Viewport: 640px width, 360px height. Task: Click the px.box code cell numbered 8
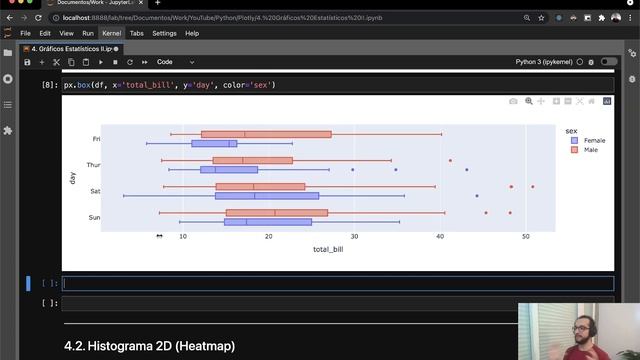pyautogui.click(x=338, y=85)
